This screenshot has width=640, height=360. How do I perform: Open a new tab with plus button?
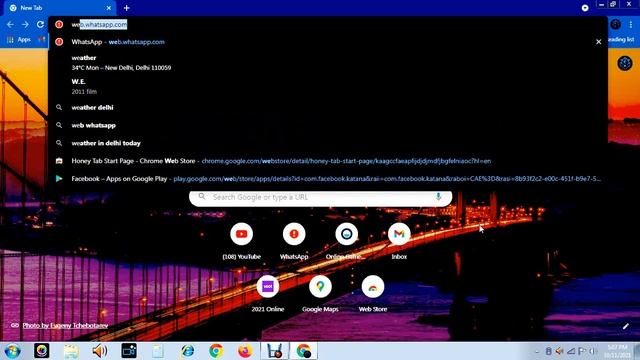pyautogui.click(x=127, y=8)
